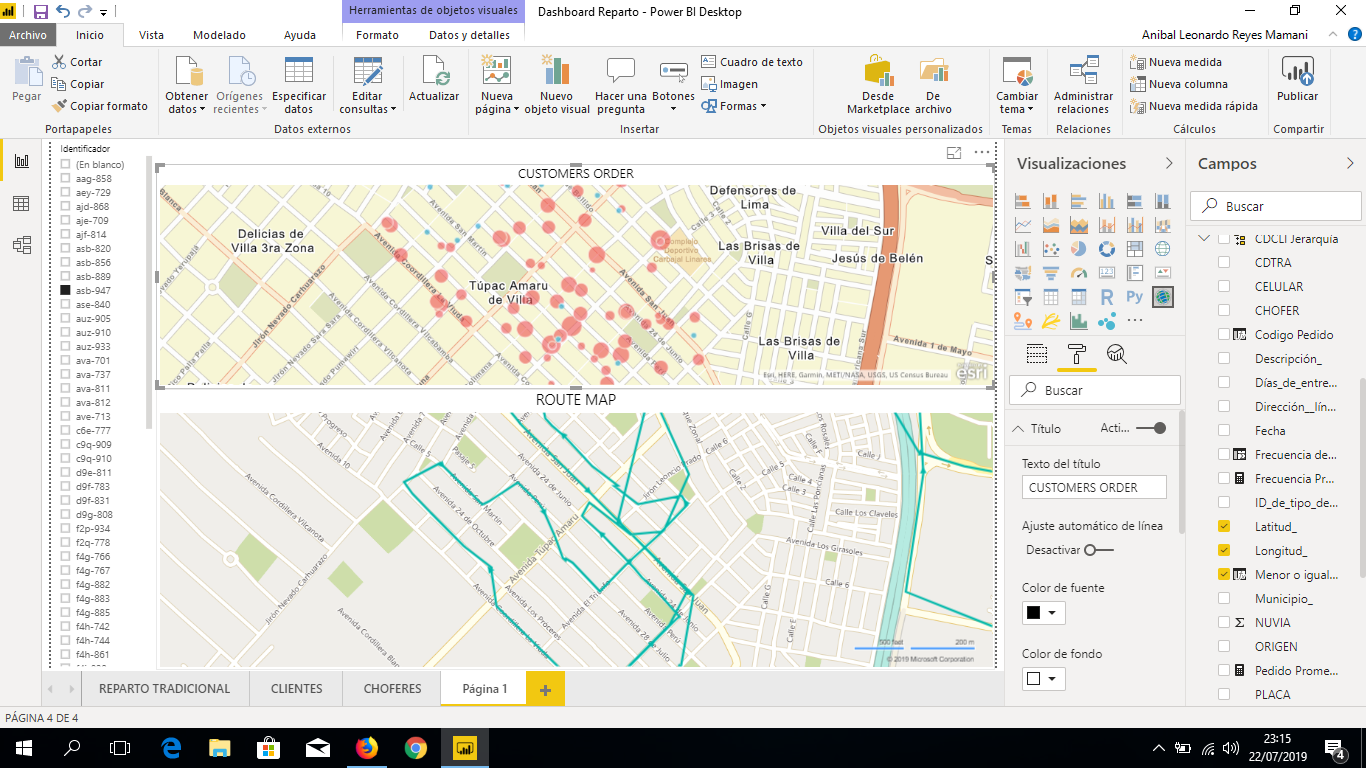1366x768 pixels.
Task: Check the asb-820 identifier checkbox
Action: (66, 248)
